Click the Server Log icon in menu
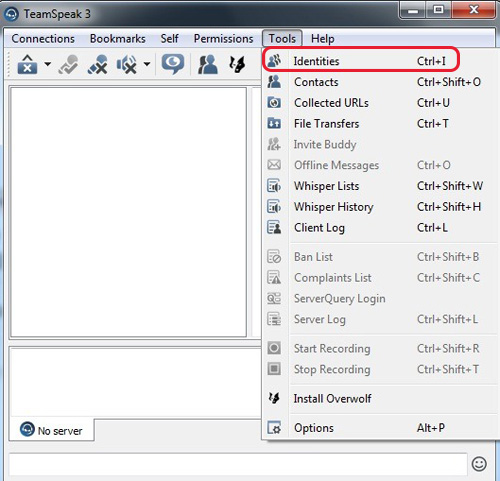Screen dimensions: 500x481 pos(274,319)
